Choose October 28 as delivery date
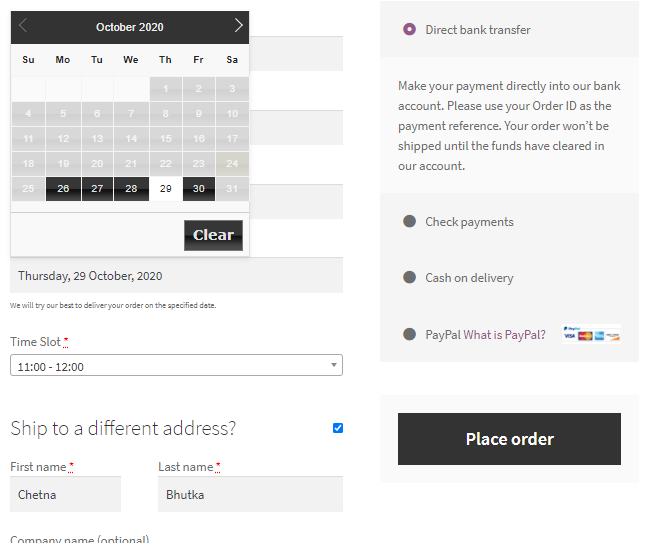649x543 pixels. (x=131, y=189)
